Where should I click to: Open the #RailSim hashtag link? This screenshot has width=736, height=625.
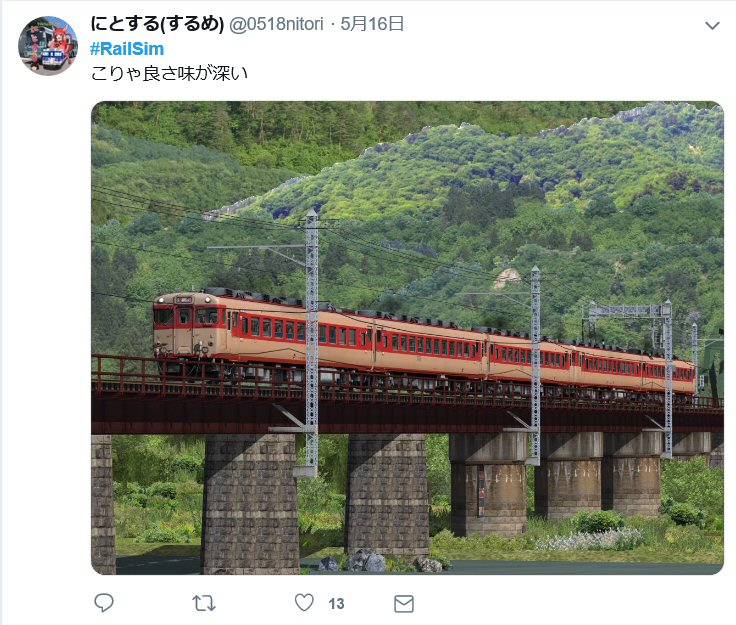[x=127, y=49]
